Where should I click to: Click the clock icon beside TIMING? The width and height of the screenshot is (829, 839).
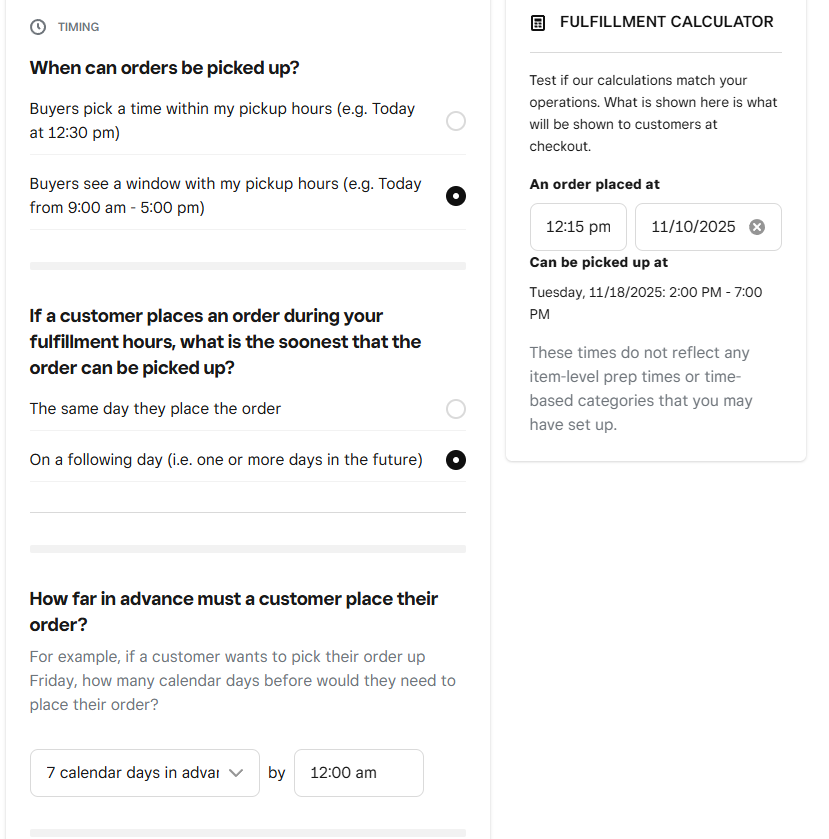[x=38, y=27]
